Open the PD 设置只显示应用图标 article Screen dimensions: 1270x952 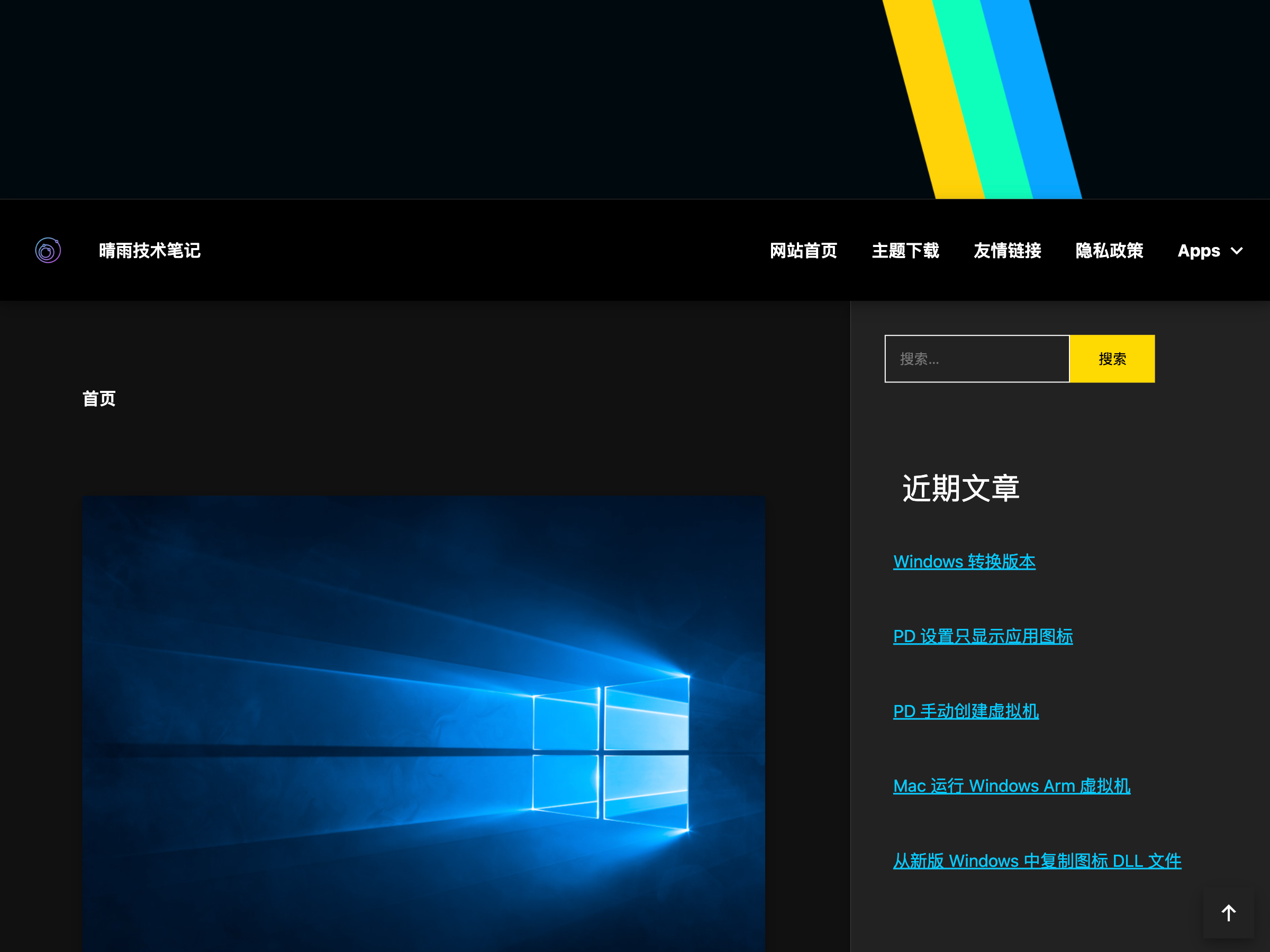(x=982, y=636)
